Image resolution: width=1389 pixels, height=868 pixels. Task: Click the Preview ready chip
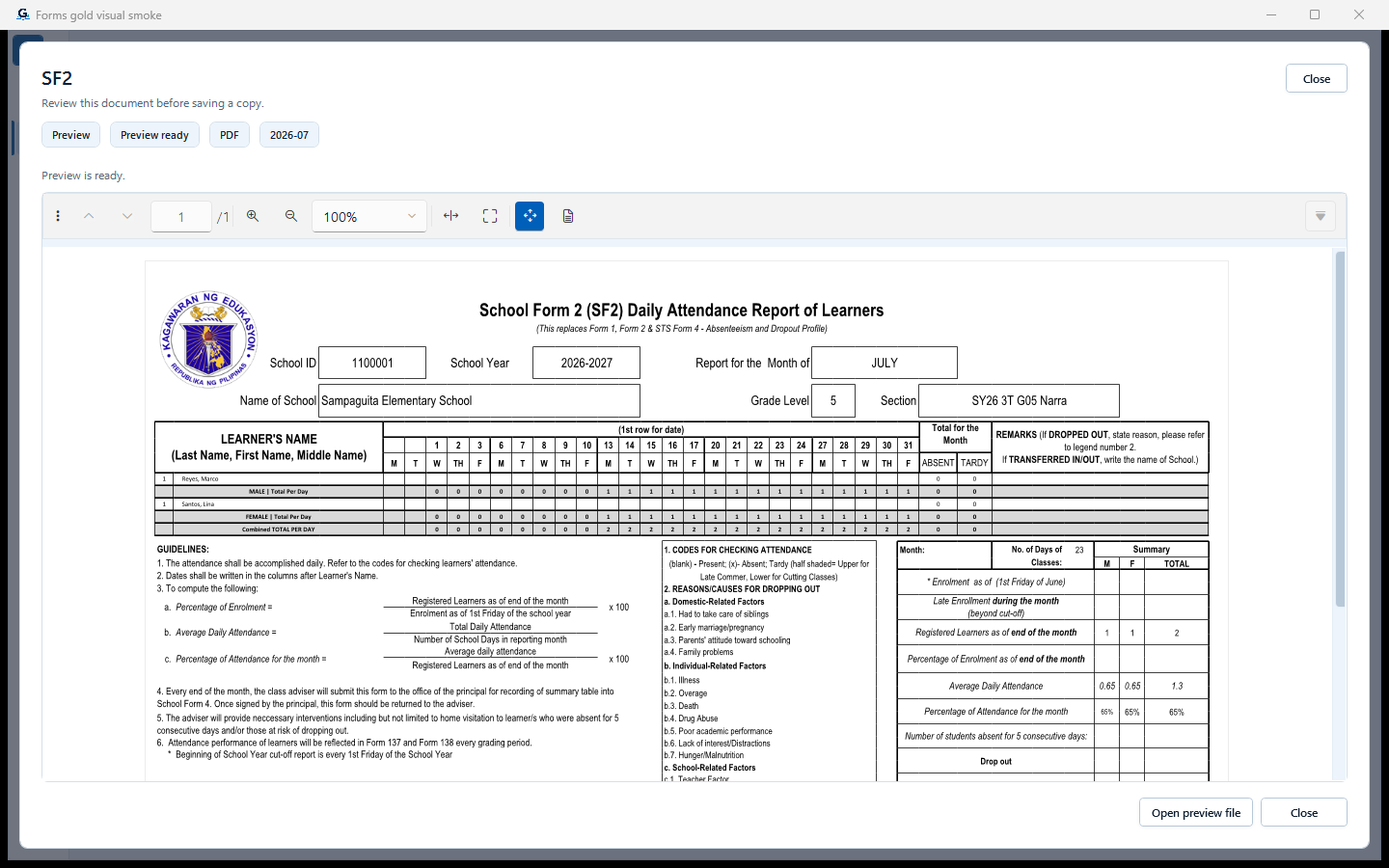154,135
